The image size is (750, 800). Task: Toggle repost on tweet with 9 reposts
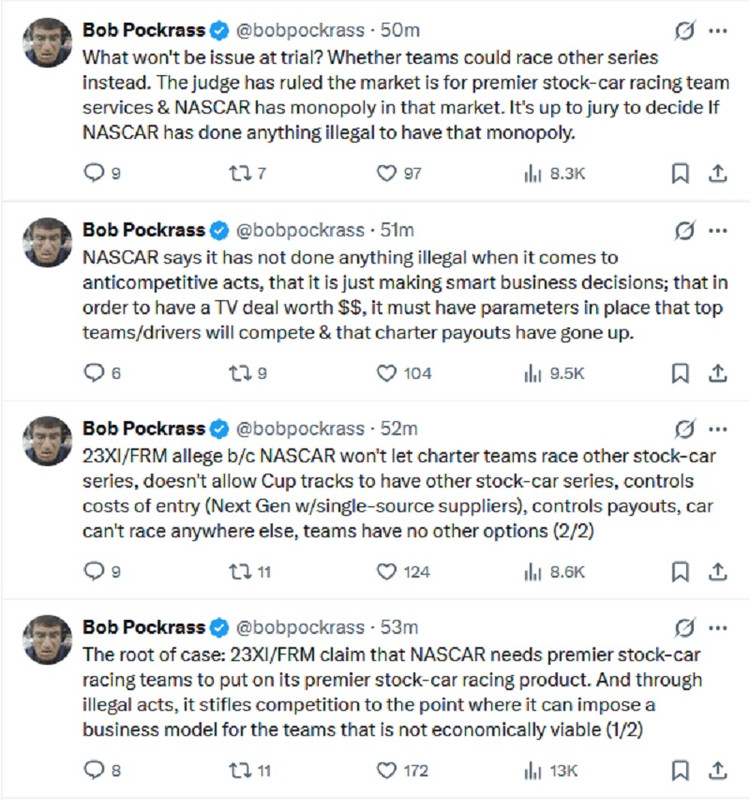click(x=239, y=373)
